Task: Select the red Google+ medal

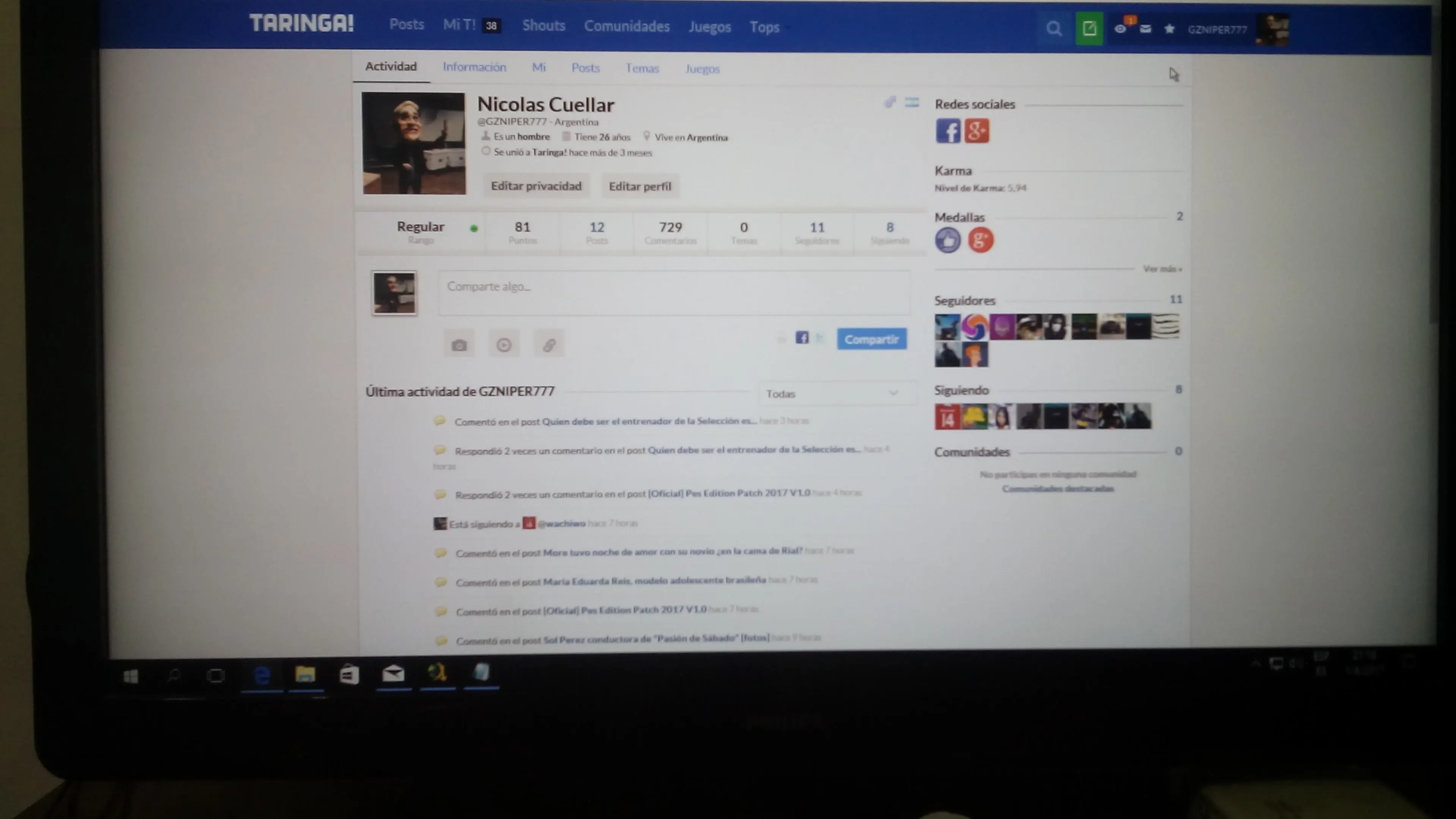Action: click(981, 240)
